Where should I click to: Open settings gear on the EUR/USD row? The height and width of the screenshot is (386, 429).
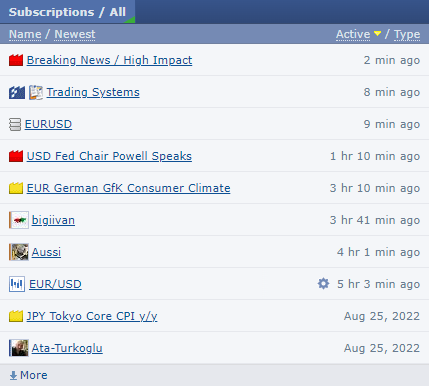pos(323,284)
